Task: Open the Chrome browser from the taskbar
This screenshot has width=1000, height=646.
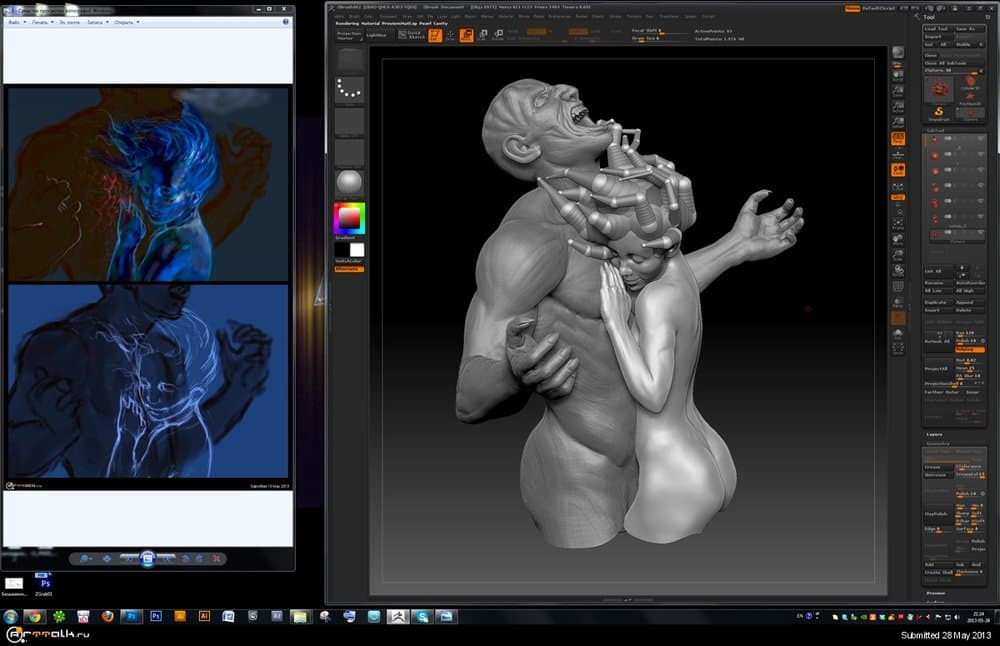Action: point(34,617)
